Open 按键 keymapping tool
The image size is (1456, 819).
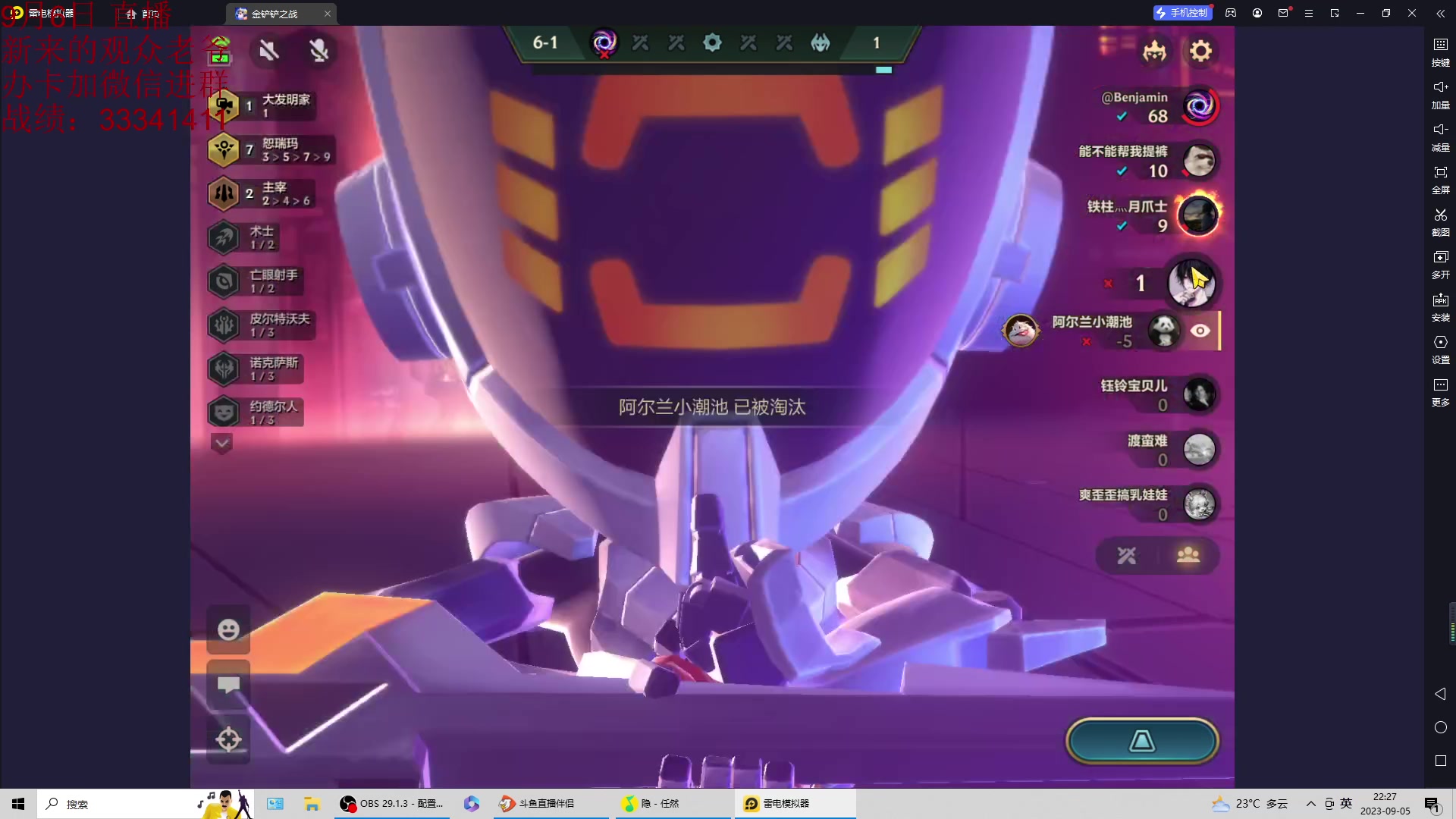1441,52
